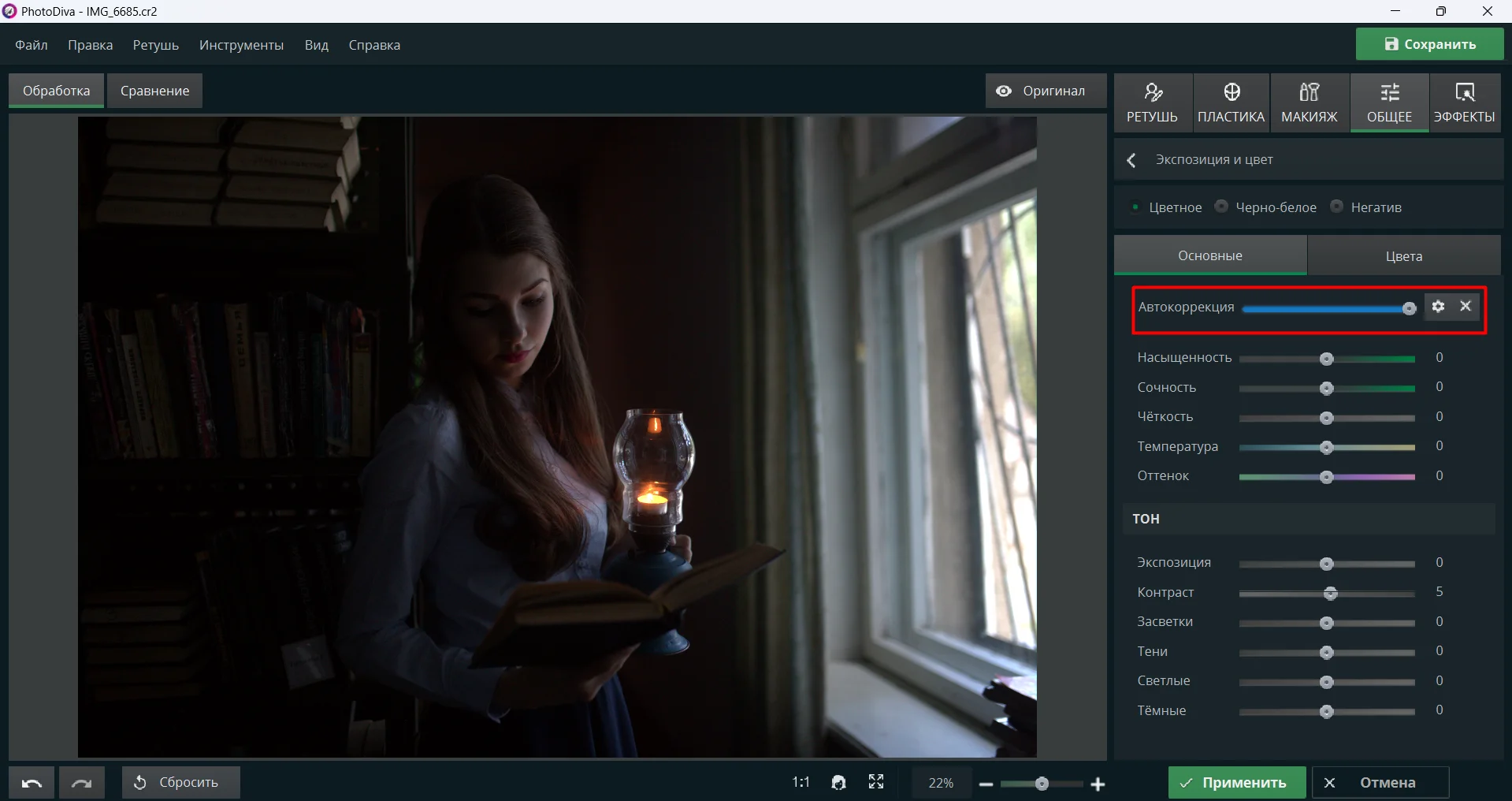Image resolution: width=1512 pixels, height=801 pixels.
Task: Switch to the Обработка tab
Action: coord(56,91)
